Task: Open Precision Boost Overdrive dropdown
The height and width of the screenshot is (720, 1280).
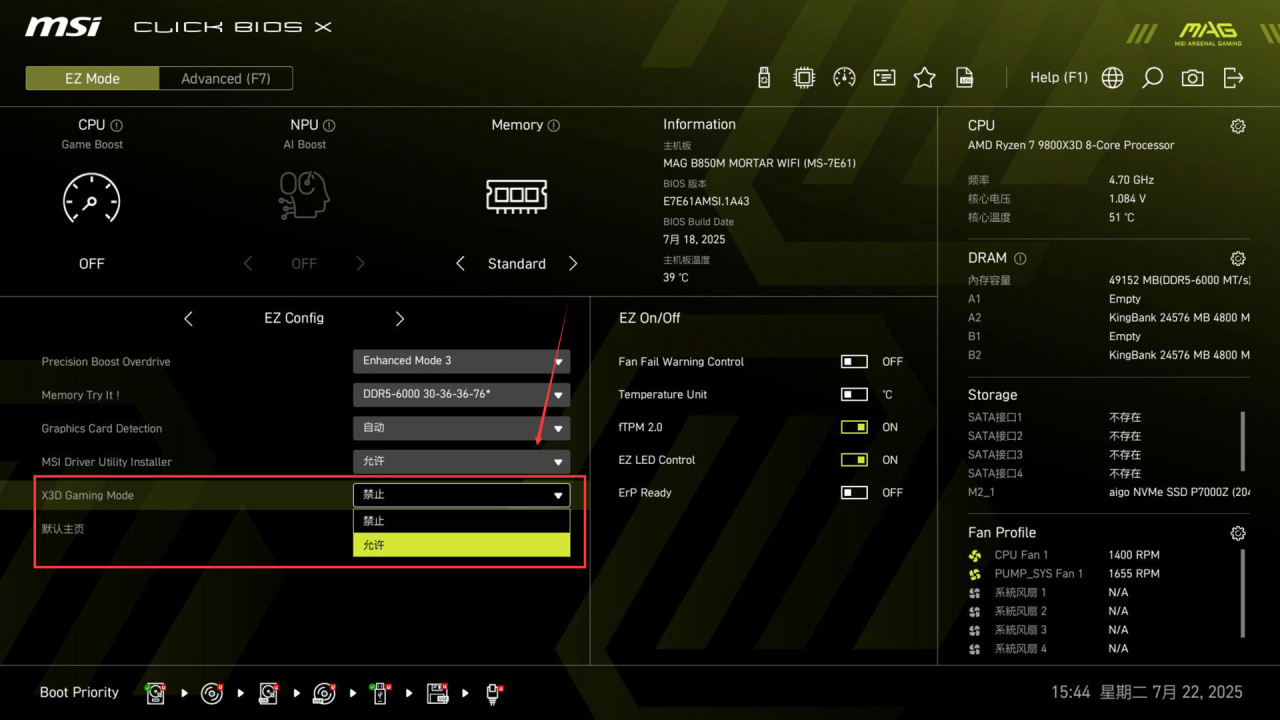Action: (x=461, y=361)
